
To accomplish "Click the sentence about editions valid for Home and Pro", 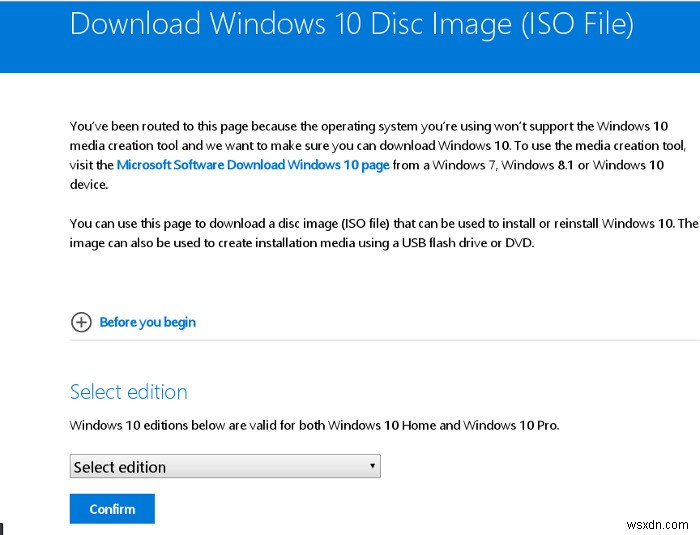I will tap(314, 425).
